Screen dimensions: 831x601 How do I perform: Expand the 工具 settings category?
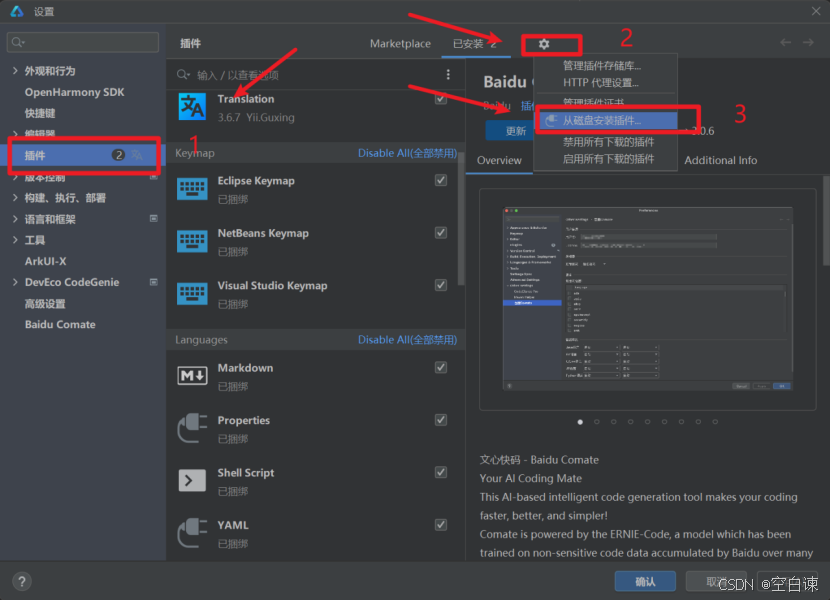(x=15, y=240)
